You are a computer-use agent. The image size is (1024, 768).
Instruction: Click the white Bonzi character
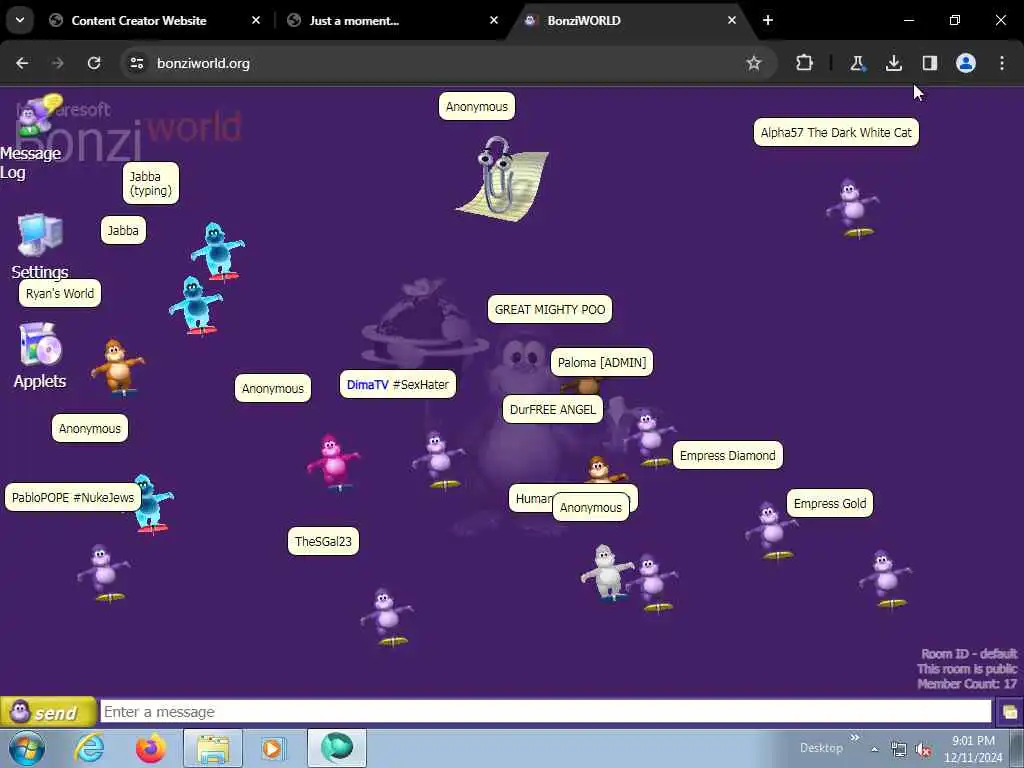point(607,572)
